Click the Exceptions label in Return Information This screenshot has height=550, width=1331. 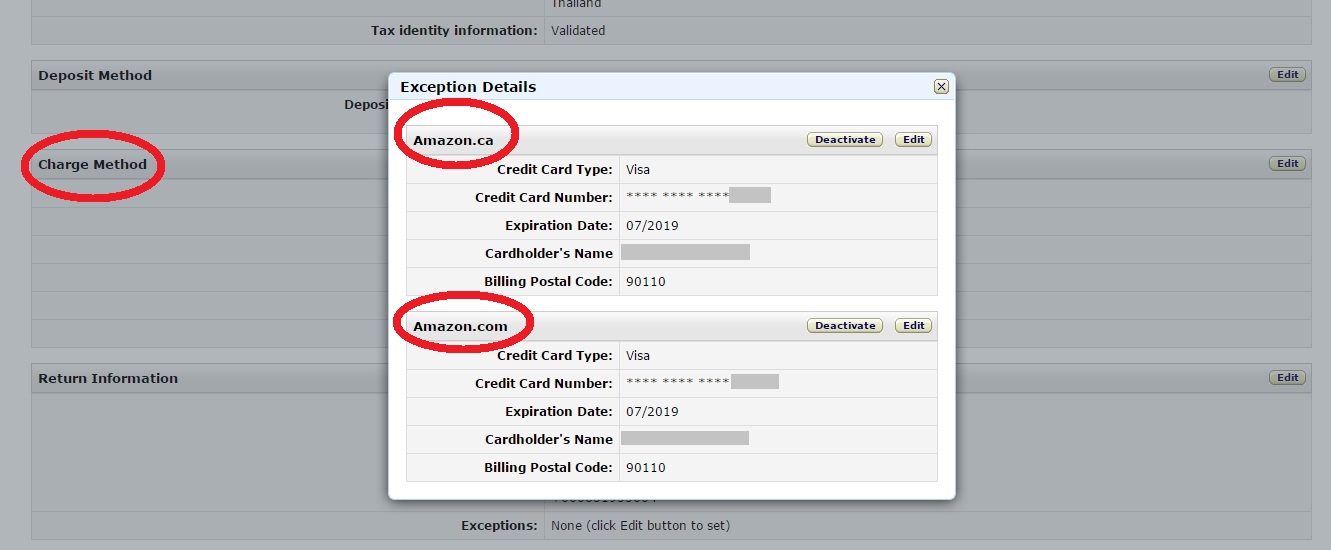click(x=499, y=525)
